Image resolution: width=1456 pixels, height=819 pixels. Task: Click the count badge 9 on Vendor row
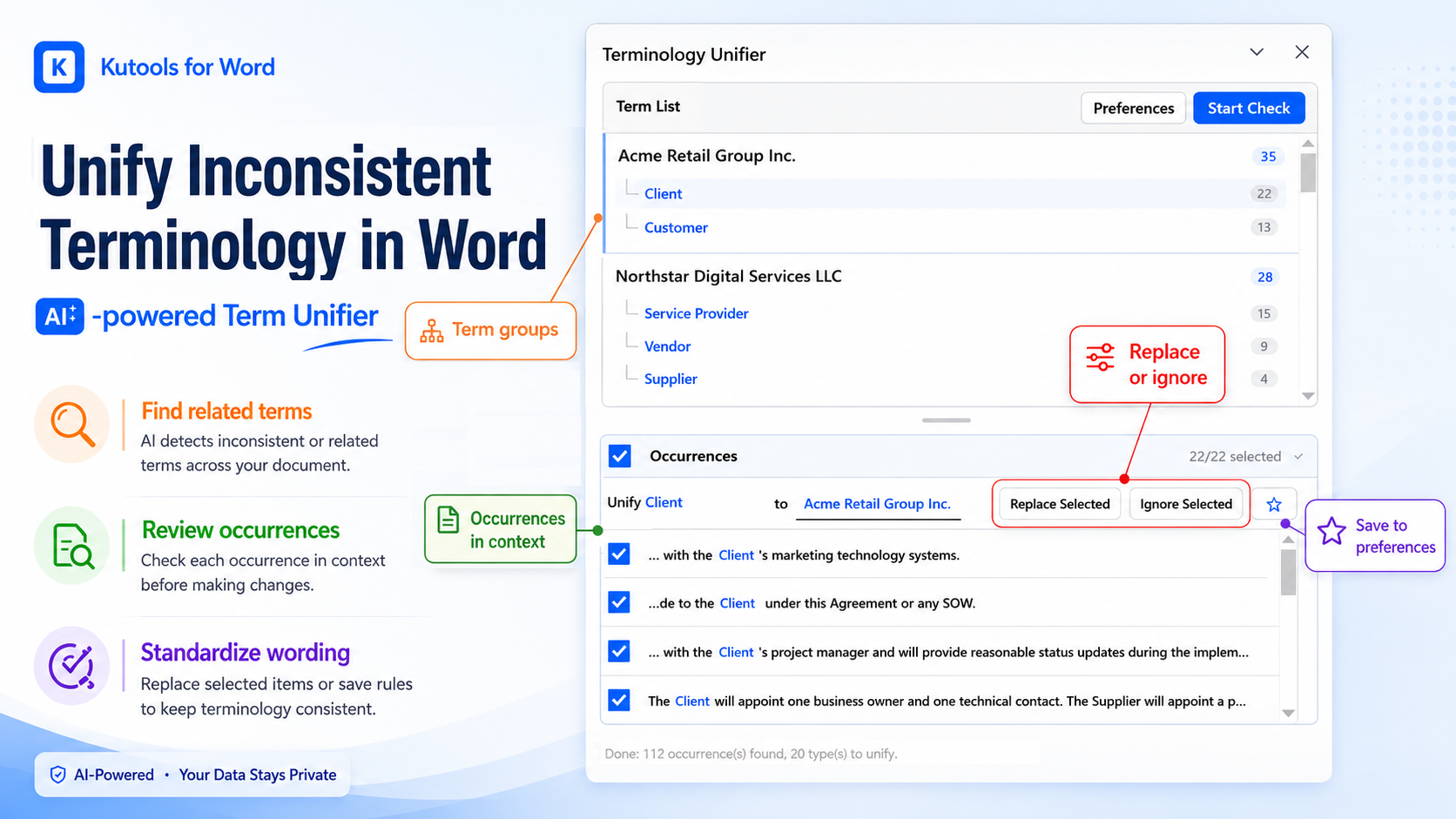click(1264, 346)
